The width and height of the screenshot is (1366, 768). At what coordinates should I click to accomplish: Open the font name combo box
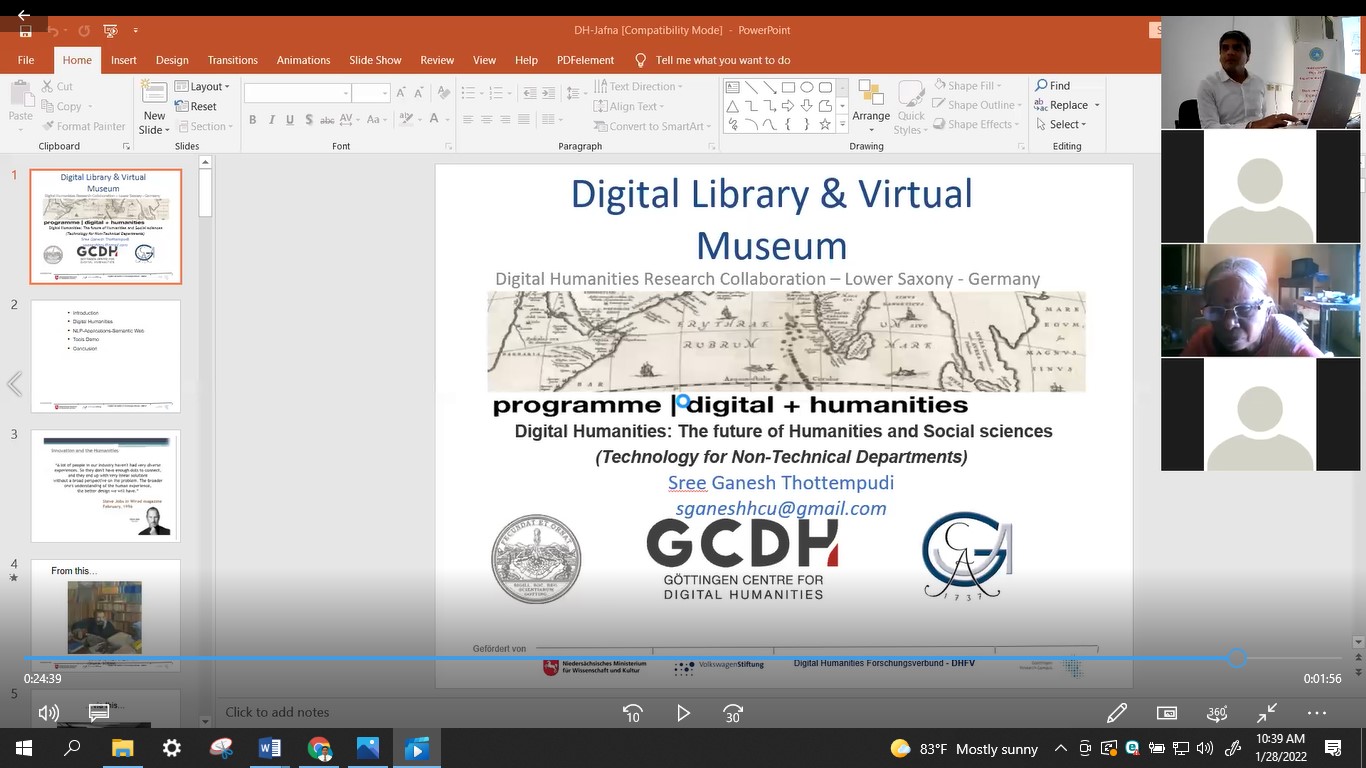(298, 93)
